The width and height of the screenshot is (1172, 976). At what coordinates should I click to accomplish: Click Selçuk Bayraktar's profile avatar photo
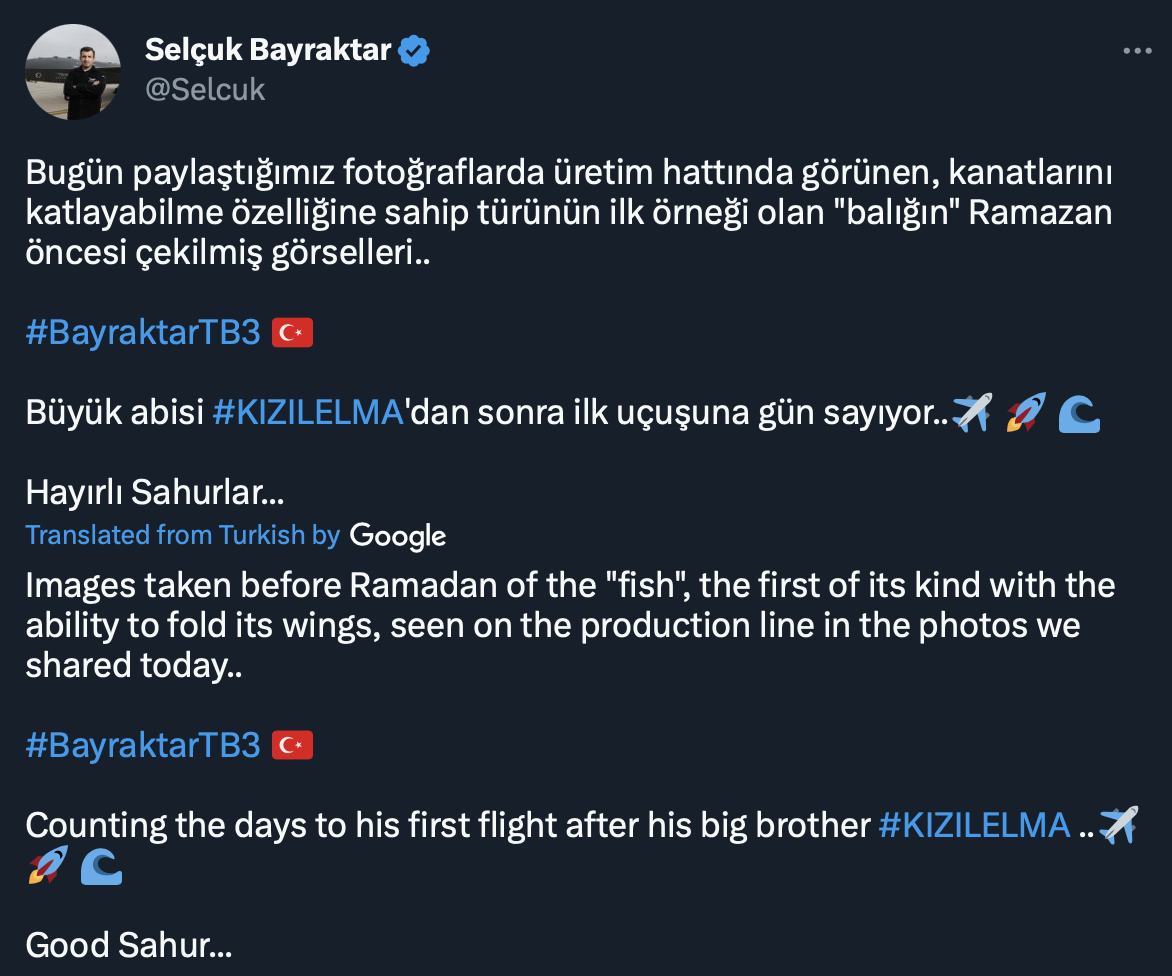tap(66, 74)
